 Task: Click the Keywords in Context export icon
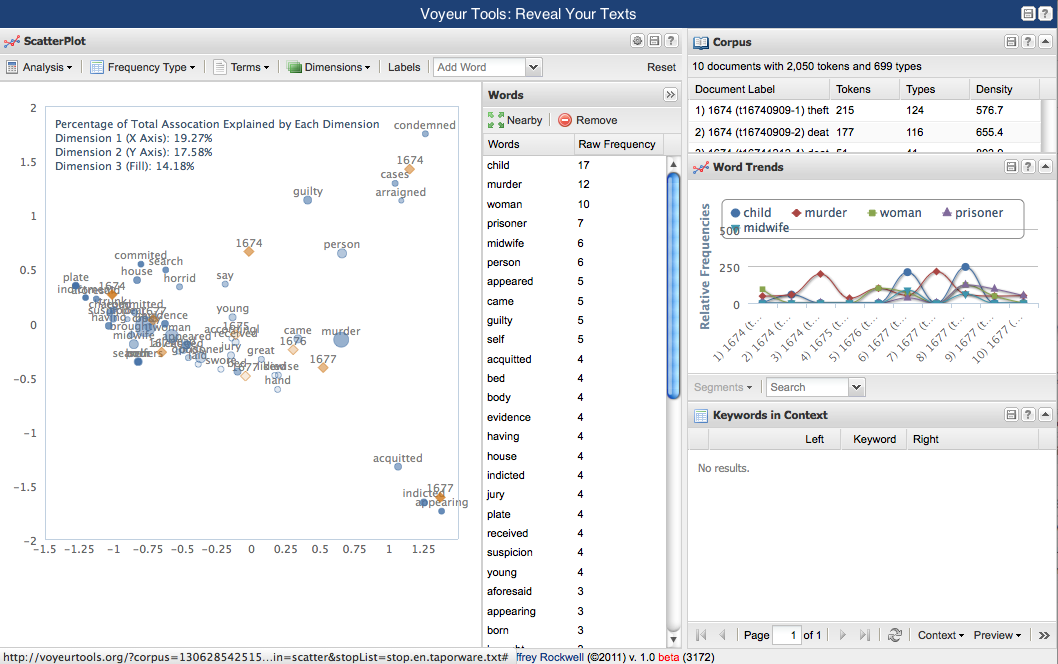(x=1011, y=415)
